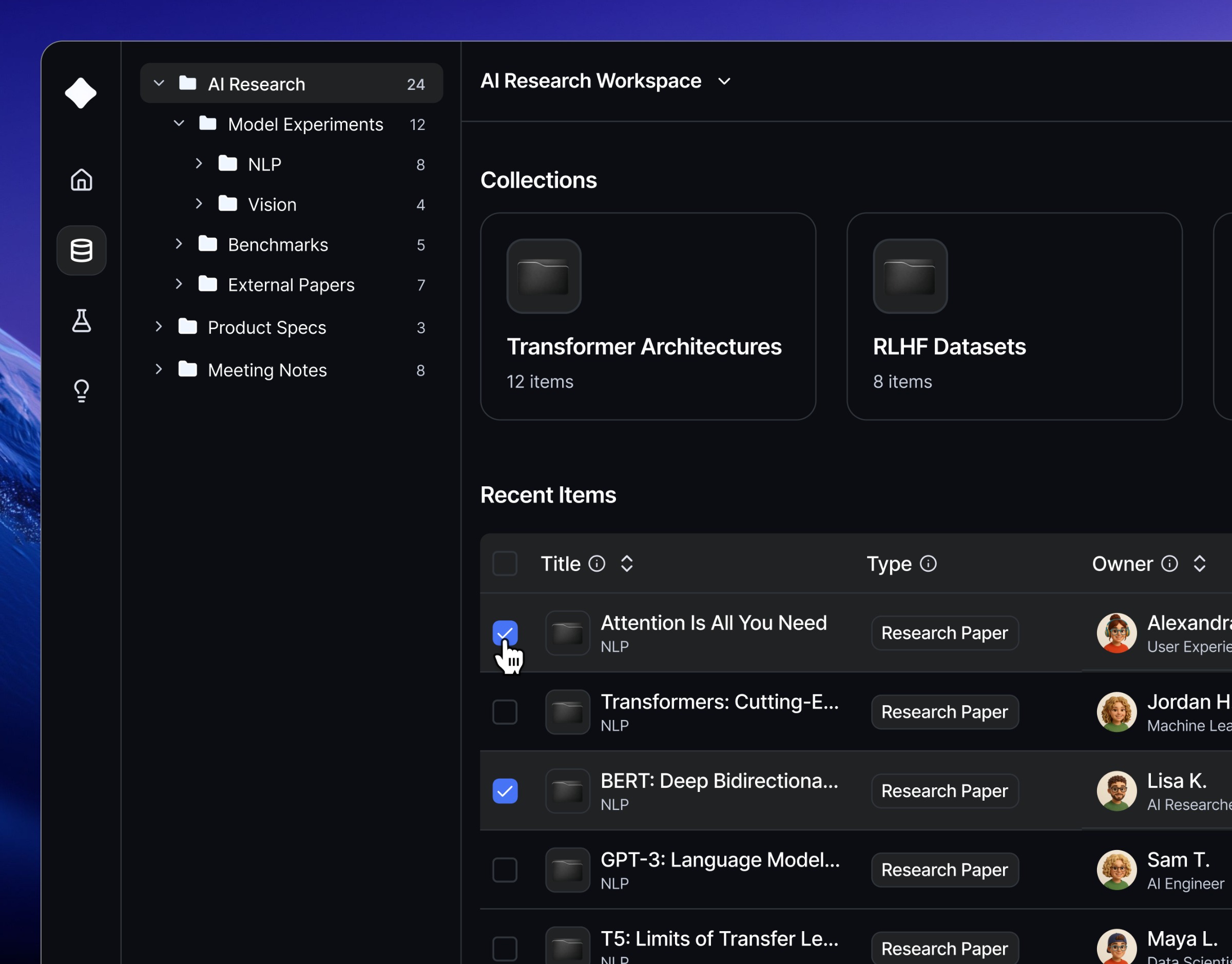Open the AI Research Workspace dropdown
The width and height of the screenshot is (1232, 964).
(724, 82)
